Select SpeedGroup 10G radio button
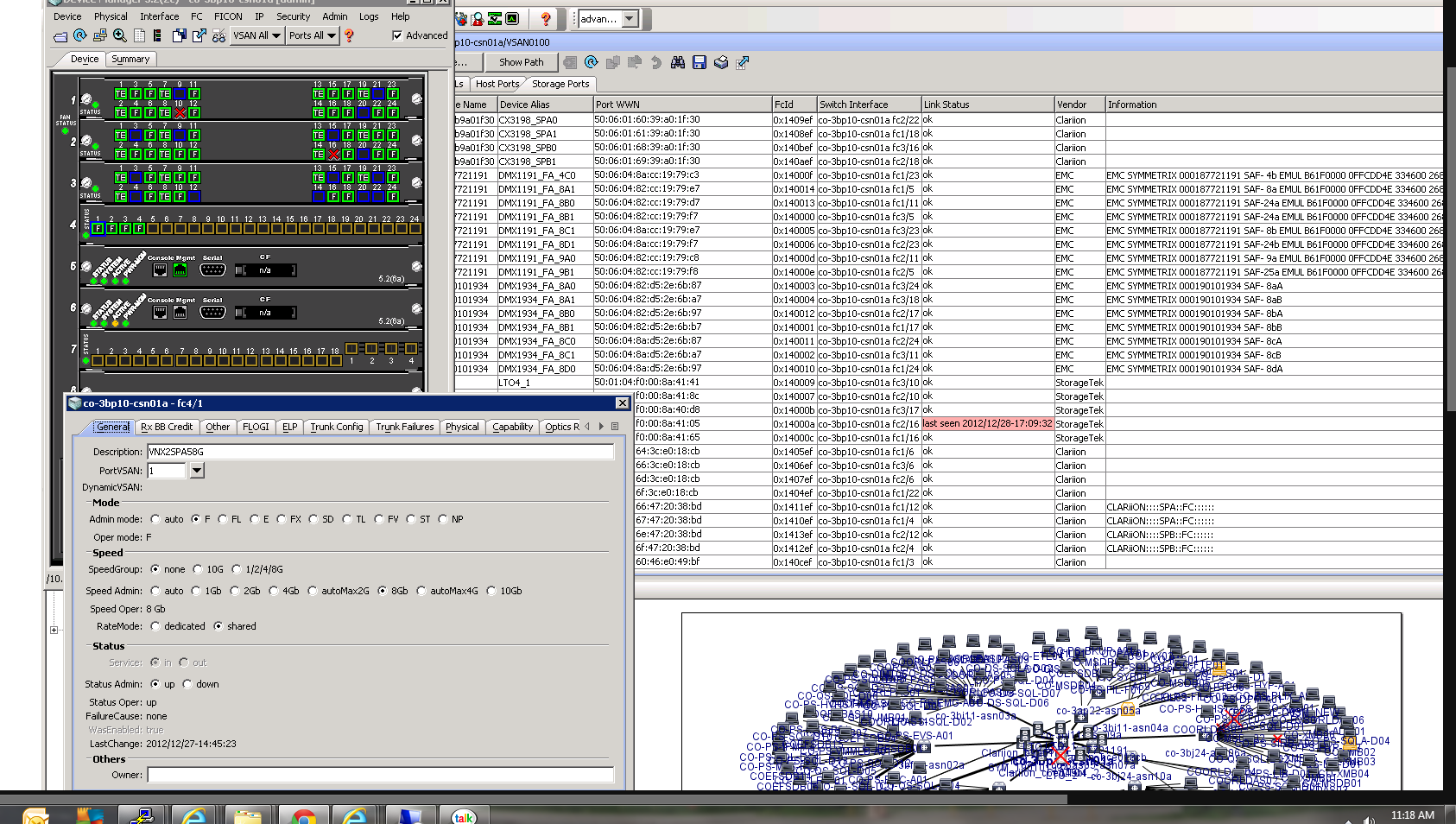 [x=198, y=569]
